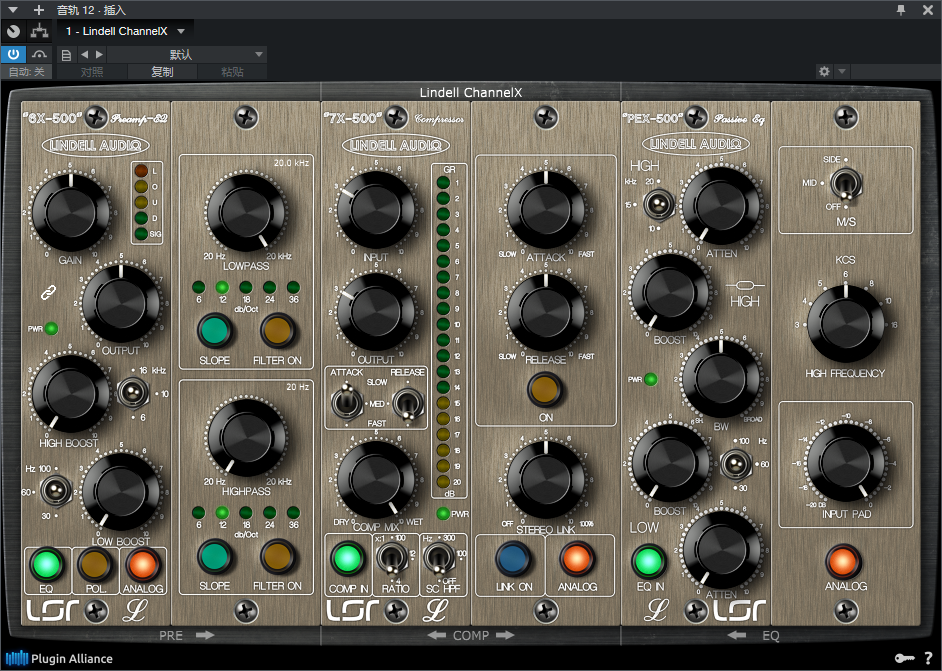Click the preamp OUTPUT knob
942x671 pixels.
(x=121, y=303)
